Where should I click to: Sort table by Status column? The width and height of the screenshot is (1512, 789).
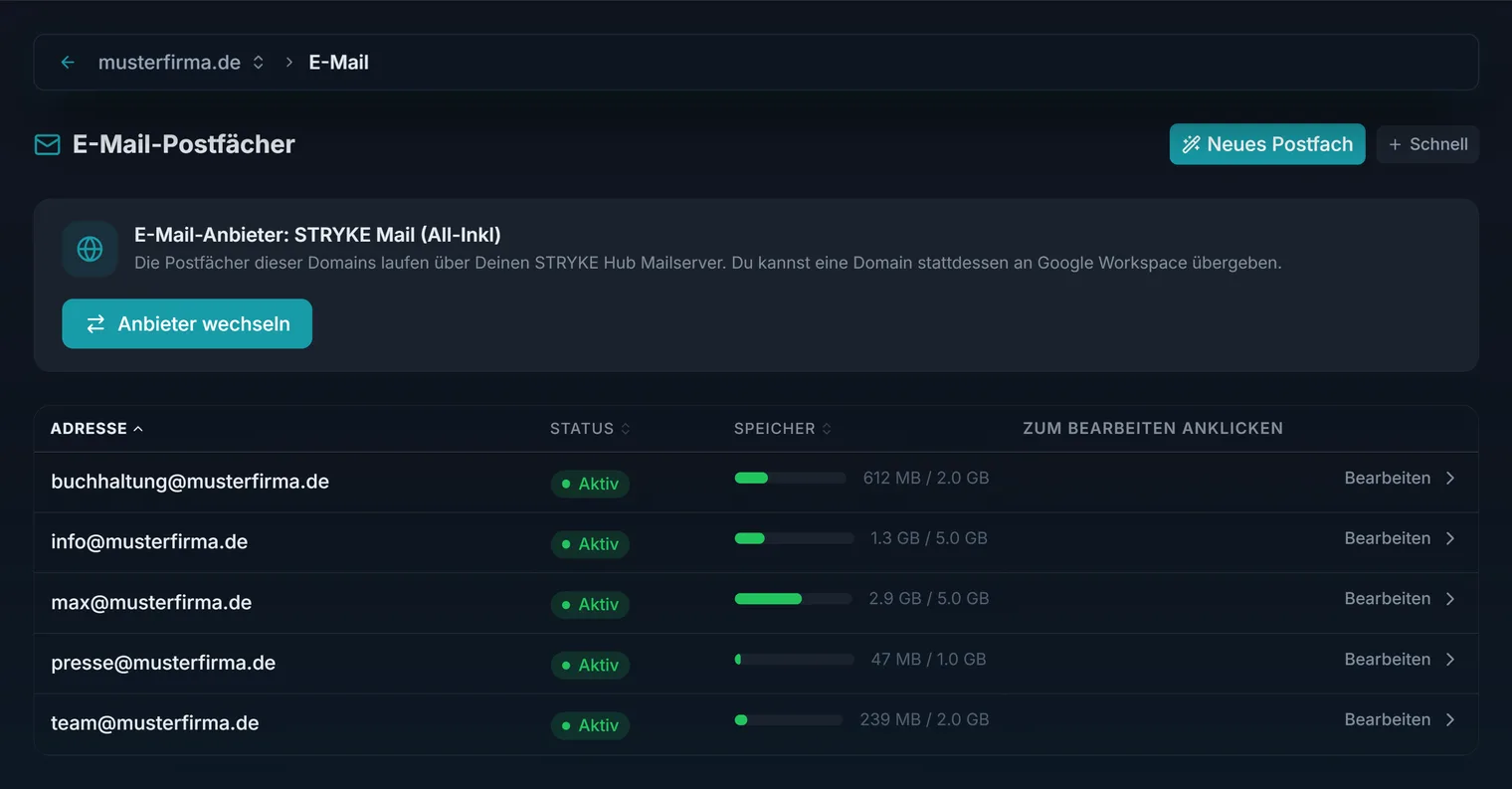click(x=590, y=429)
